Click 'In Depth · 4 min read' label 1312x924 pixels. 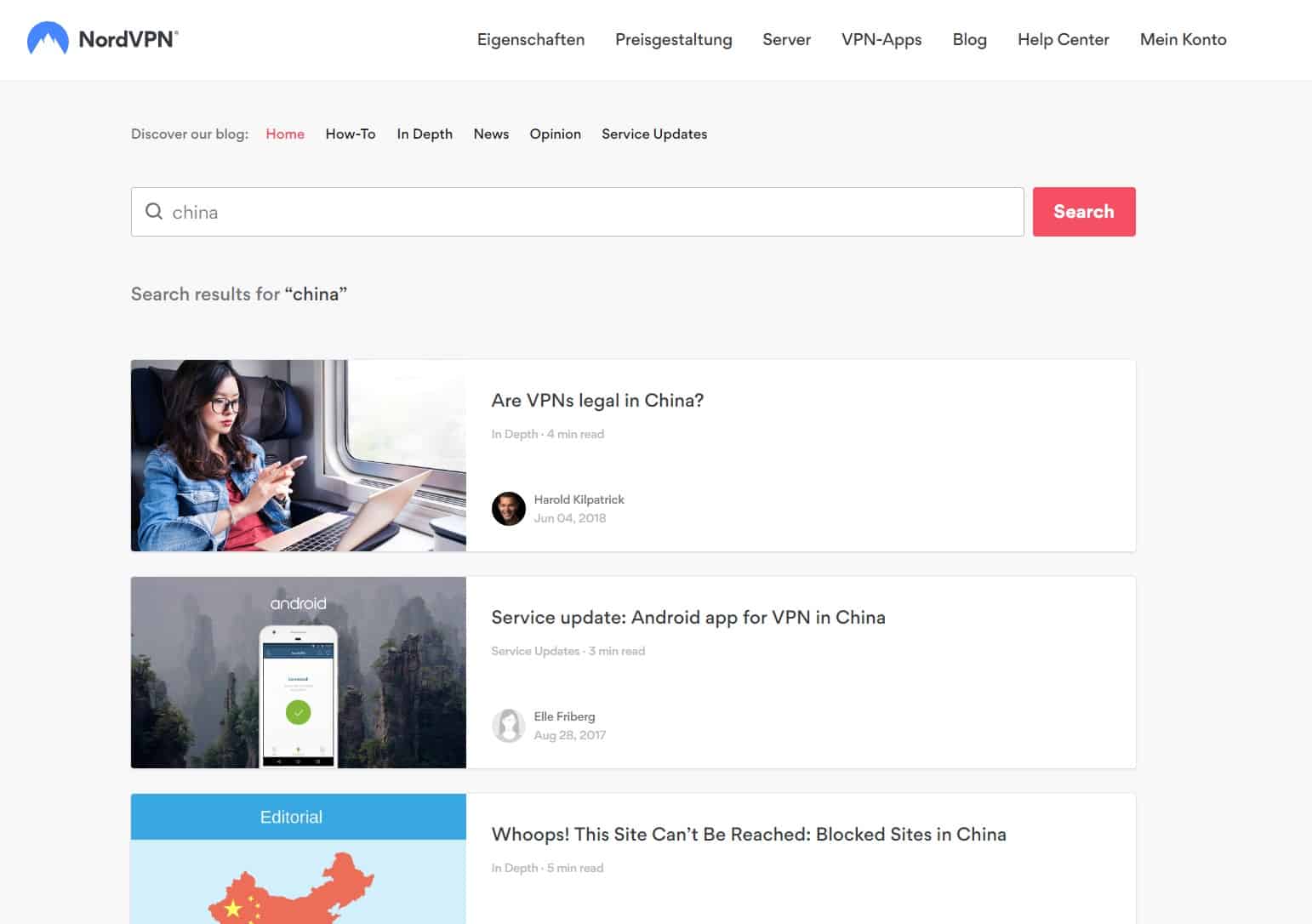click(548, 434)
